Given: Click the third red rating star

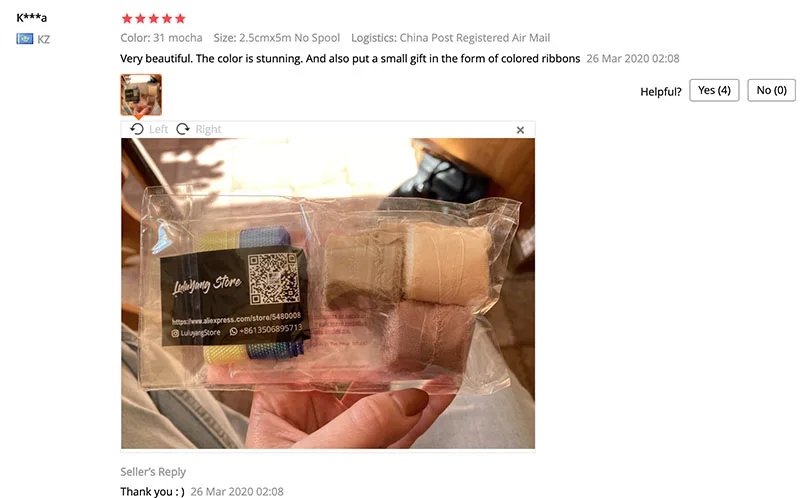Looking at the screenshot, I should (154, 19).
